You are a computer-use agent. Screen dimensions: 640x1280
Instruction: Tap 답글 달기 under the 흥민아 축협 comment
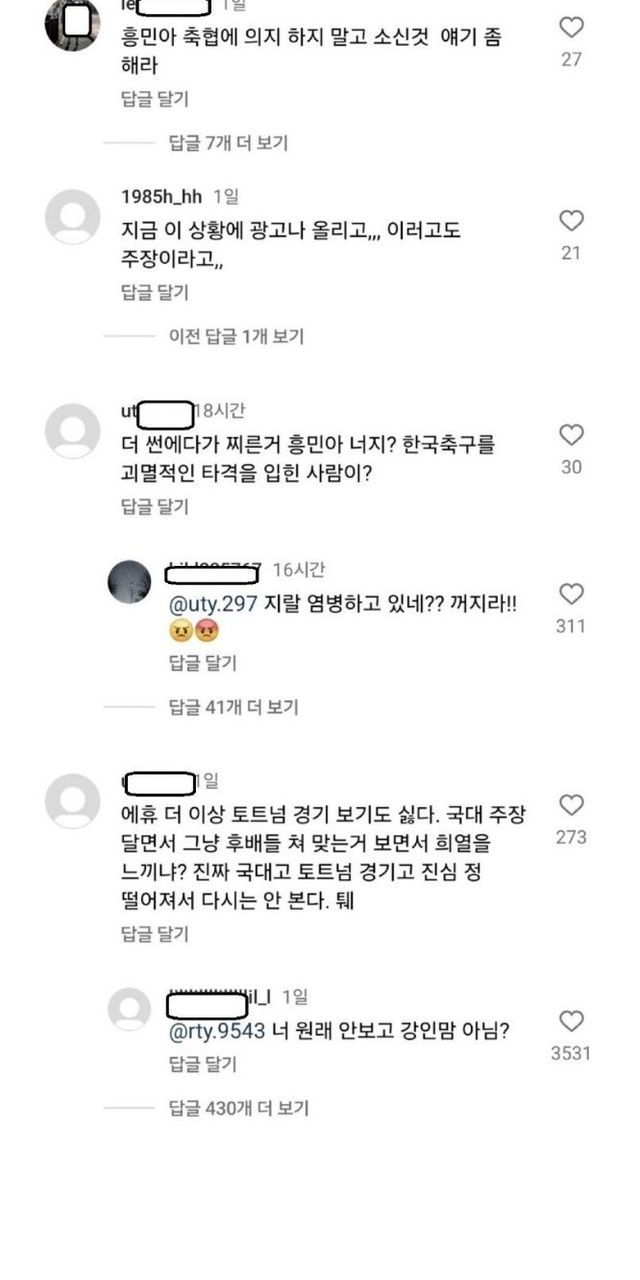click(154, 99)
